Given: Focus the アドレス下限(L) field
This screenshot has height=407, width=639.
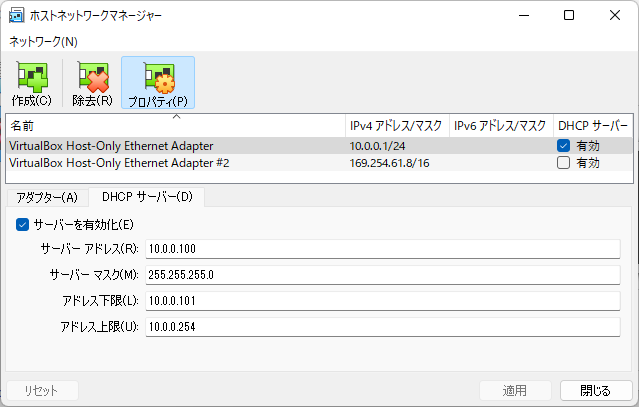Looking at the screenshot, I should tap(383, 301).
